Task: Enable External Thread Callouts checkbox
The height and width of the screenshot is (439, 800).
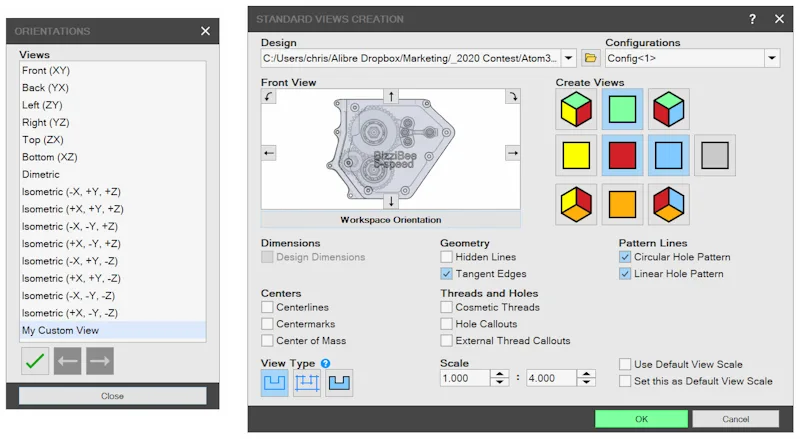Action: pyautogui.click(x=446, y=340)
